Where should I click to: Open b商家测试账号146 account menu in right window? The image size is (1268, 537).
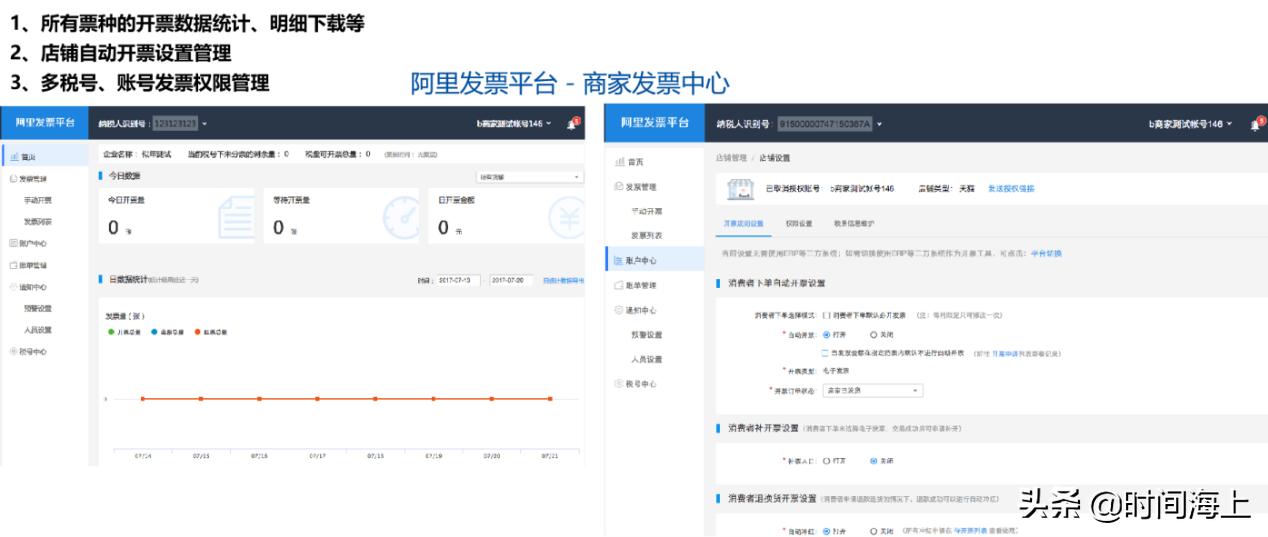tap(1190, 124)
